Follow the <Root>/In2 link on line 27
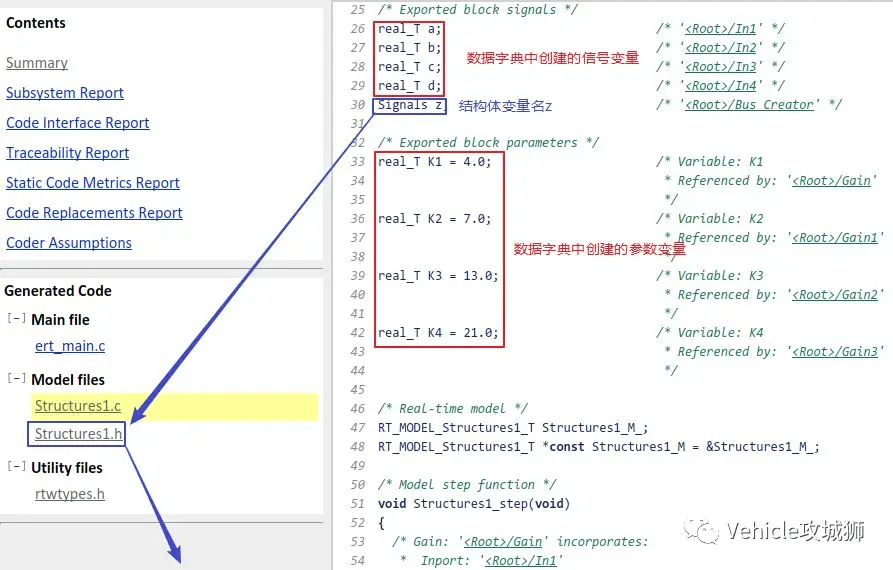This screenshot has height=570, width=893. click(x=720, y=48)
